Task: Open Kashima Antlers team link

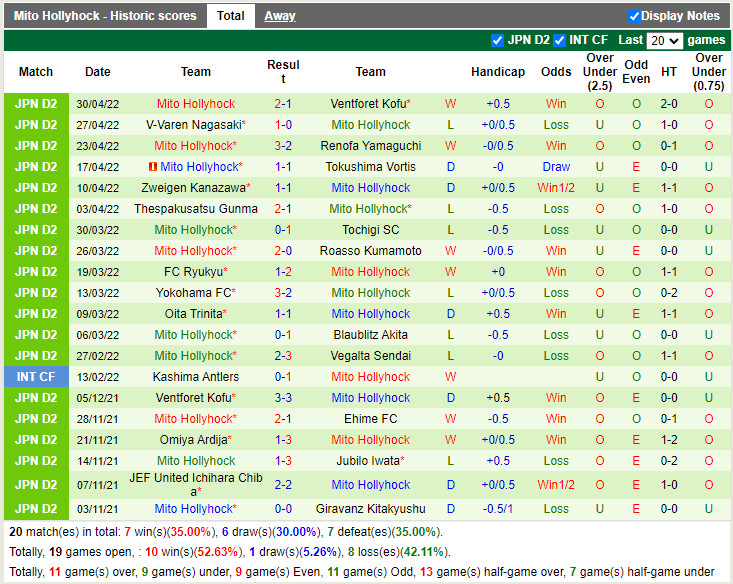Action: pos(196,377)
